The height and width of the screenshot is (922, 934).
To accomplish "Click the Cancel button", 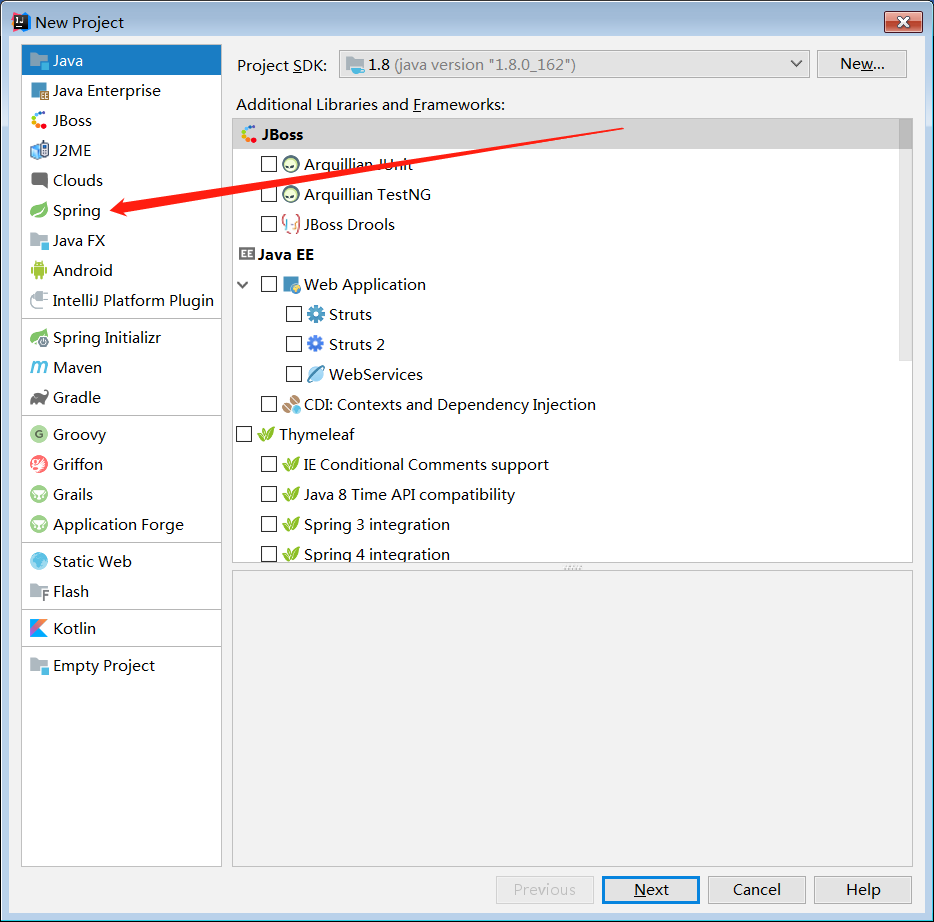I will point(756,889).
